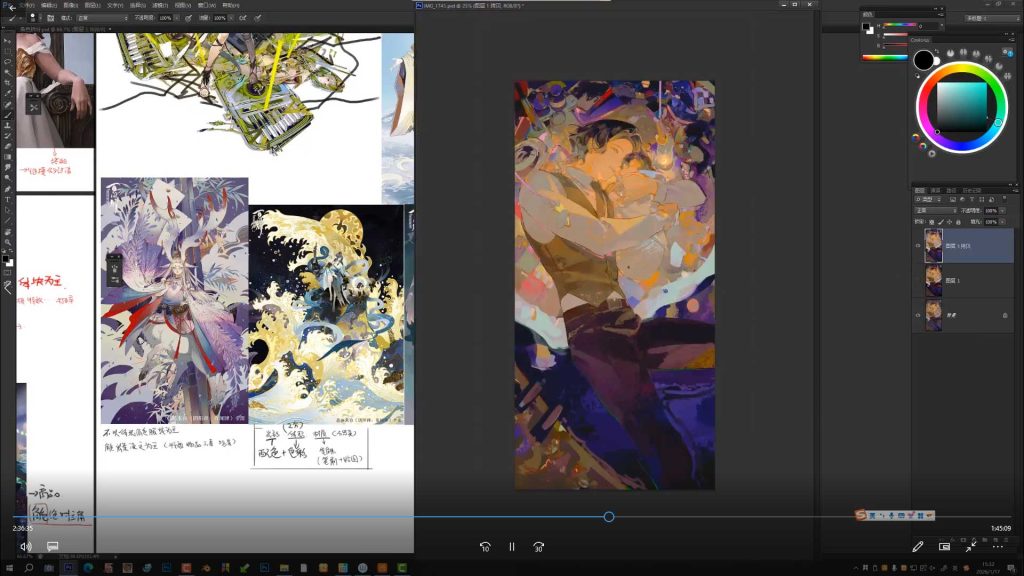
Task: Open the video player's draw pen tool
Action: tap(918, 547)
